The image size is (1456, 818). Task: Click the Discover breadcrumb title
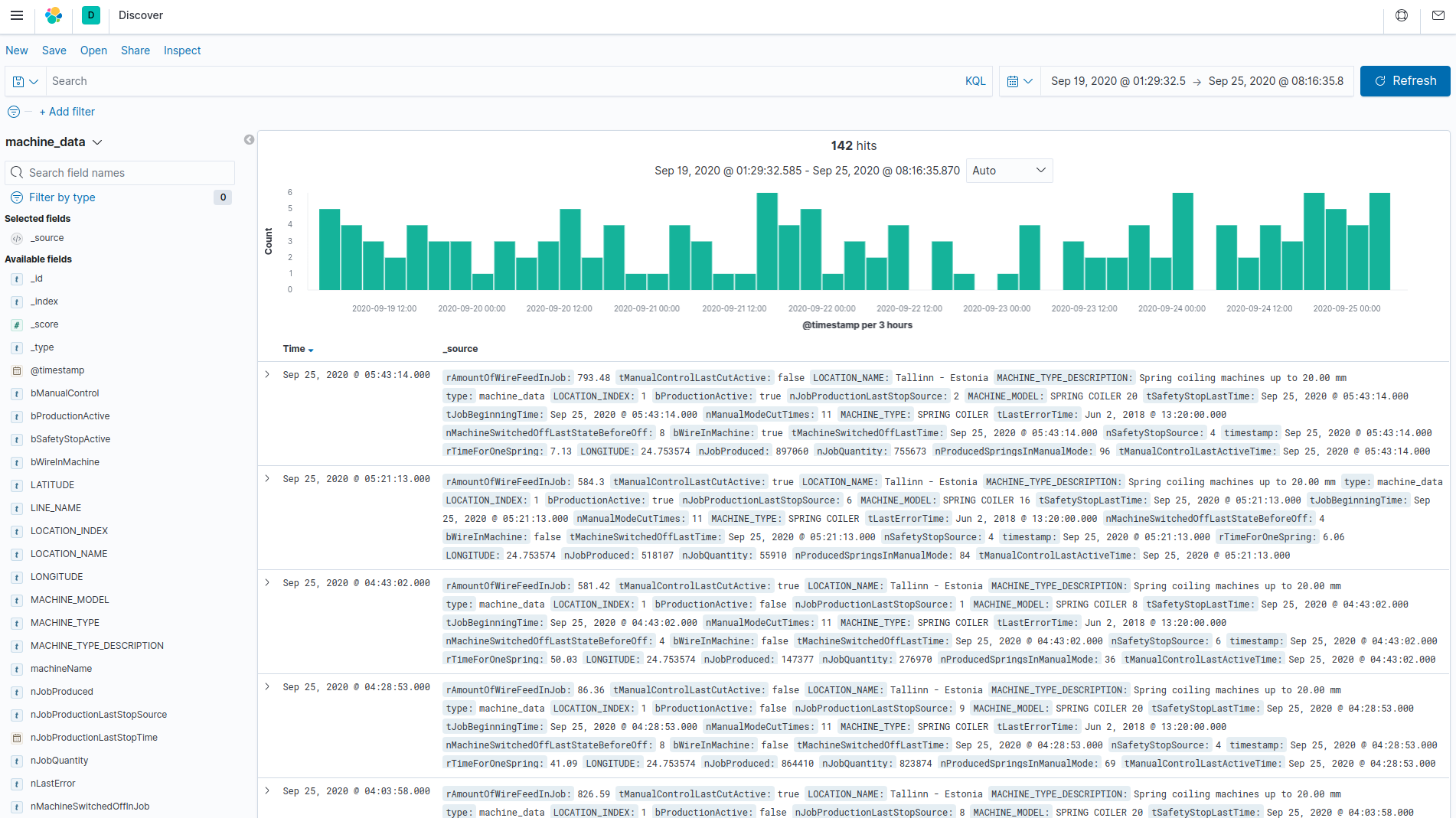(141, 15)
